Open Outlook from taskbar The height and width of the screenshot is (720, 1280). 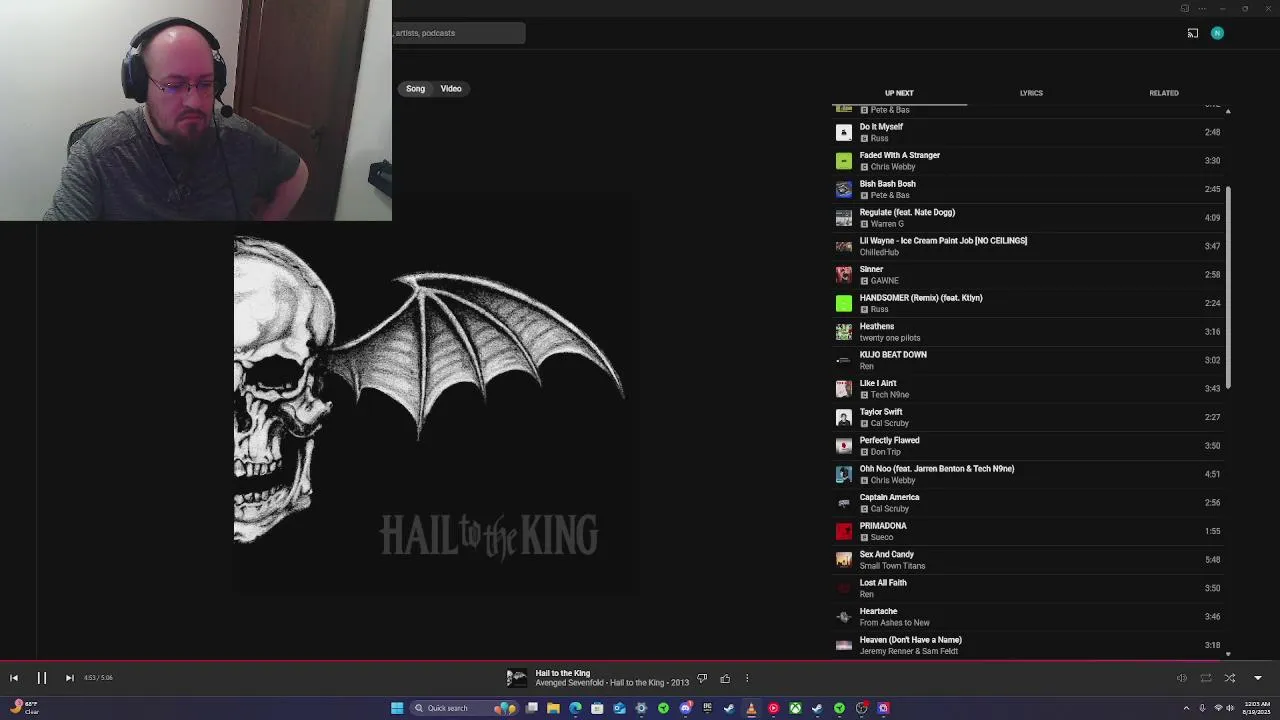[x=619, y=708]
